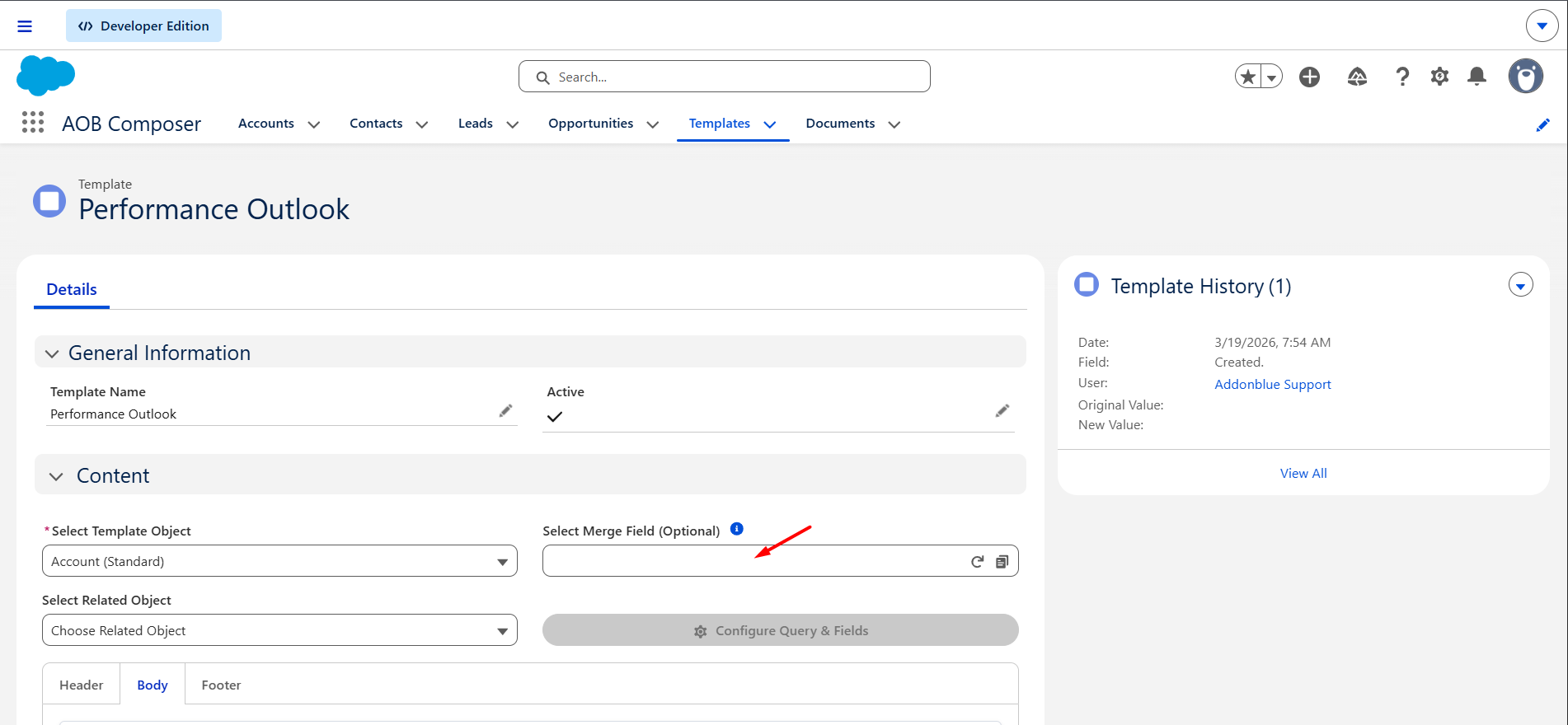Screen dimensions: 1568x725
Task: Open the Setup gear icon
Action: [1439, 77]
